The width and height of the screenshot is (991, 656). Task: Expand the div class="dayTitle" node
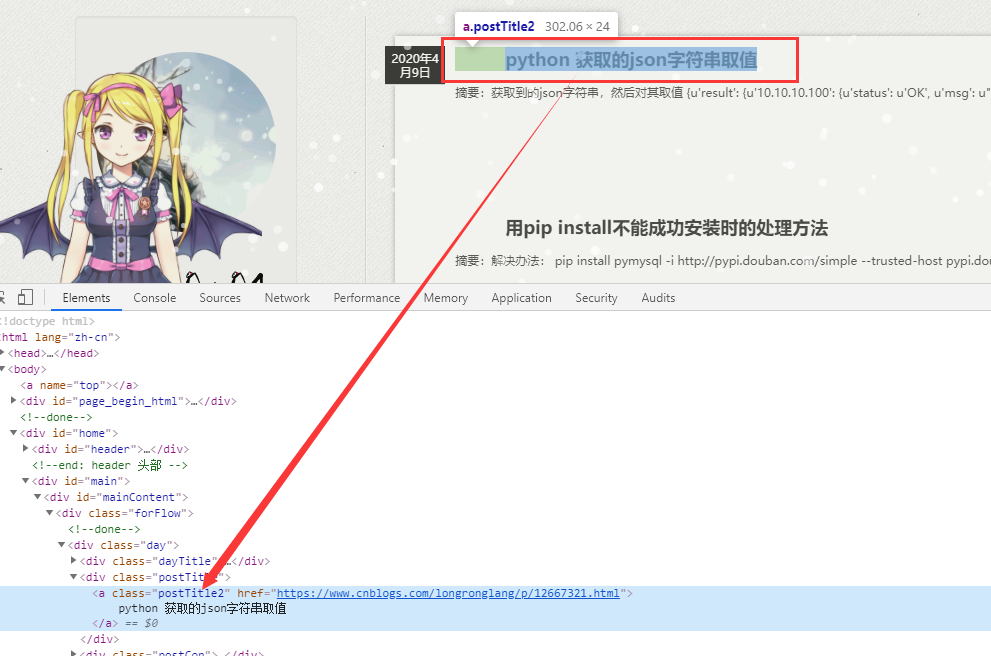(x=74, y=560)
